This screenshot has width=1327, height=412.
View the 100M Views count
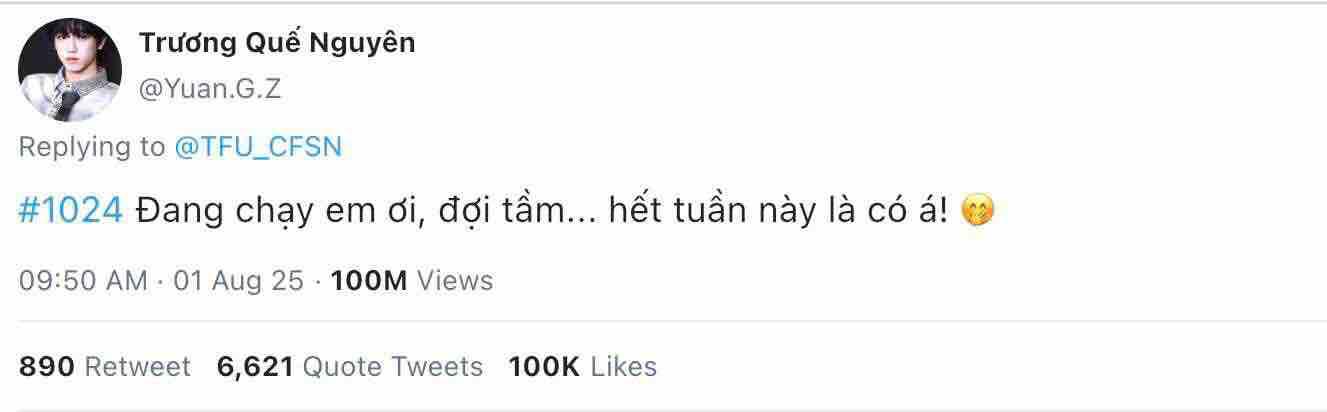click(411, 281)
